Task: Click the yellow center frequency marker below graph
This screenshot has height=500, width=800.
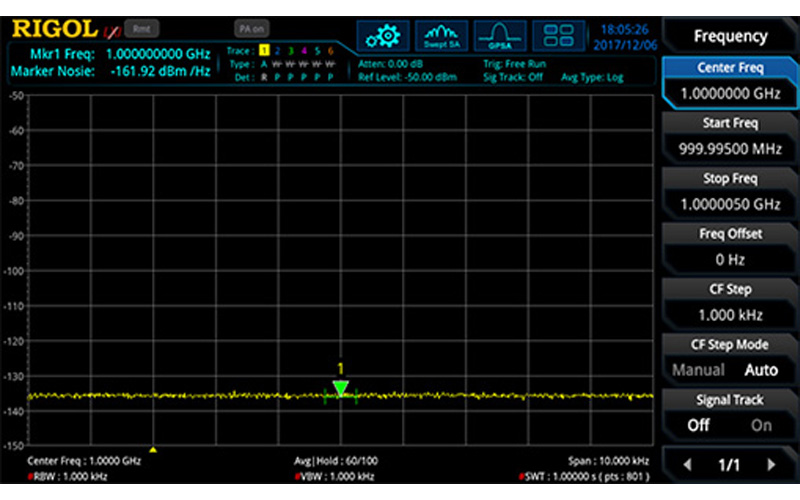Action: coord(152,450)
